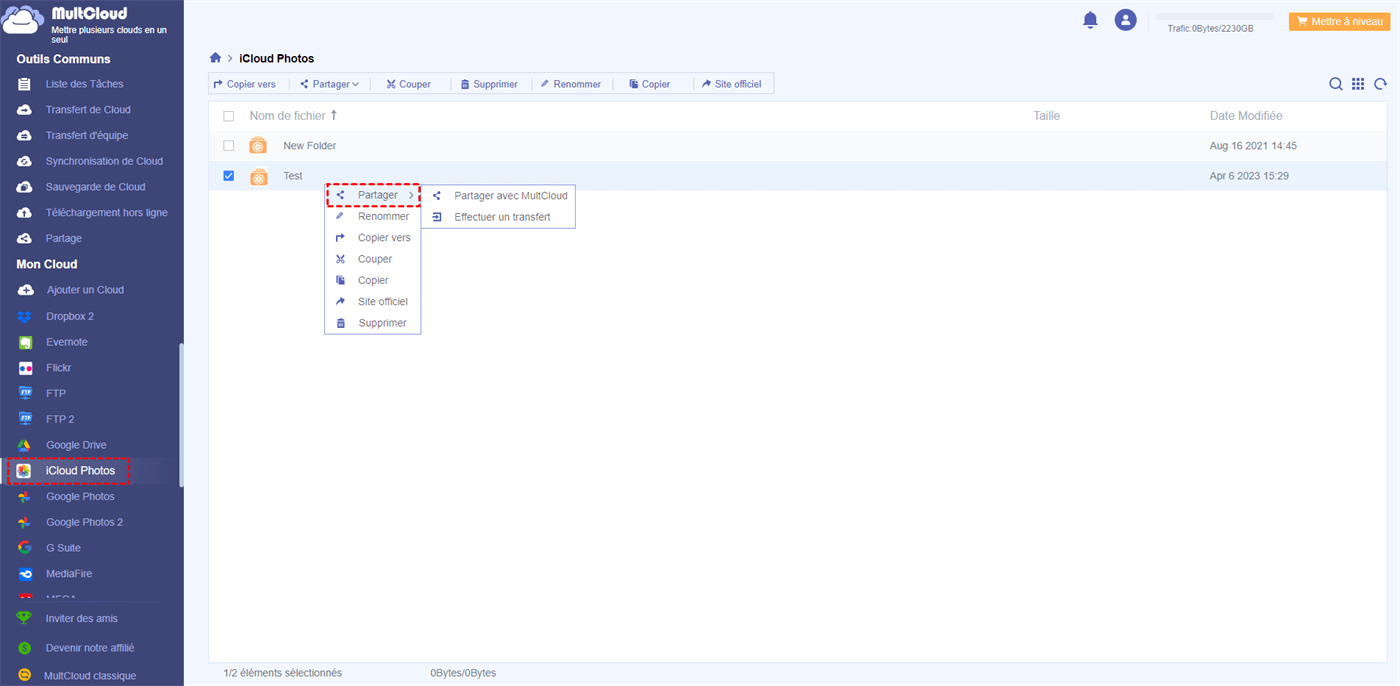This screenshot has height=686, width=1400.
Task: Click Copier toolbar button
Action: point(649,84)
